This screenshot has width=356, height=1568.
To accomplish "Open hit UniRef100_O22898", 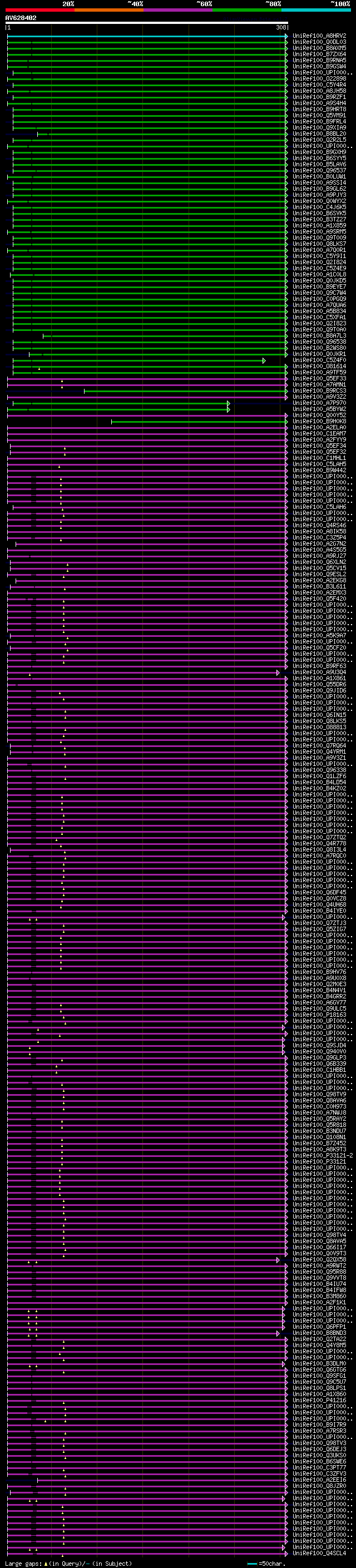I will pyautogui.click(x=319, y=78).
